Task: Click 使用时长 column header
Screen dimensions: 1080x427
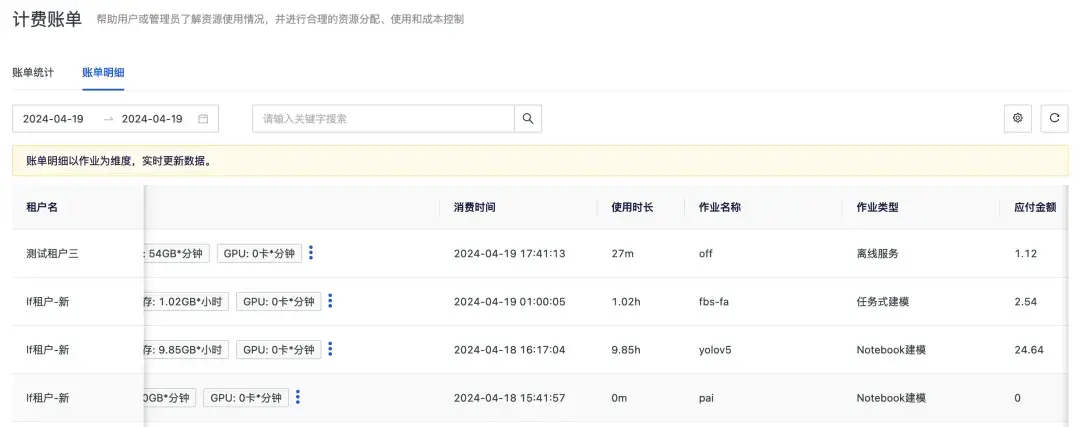Action: coord(632,207)
